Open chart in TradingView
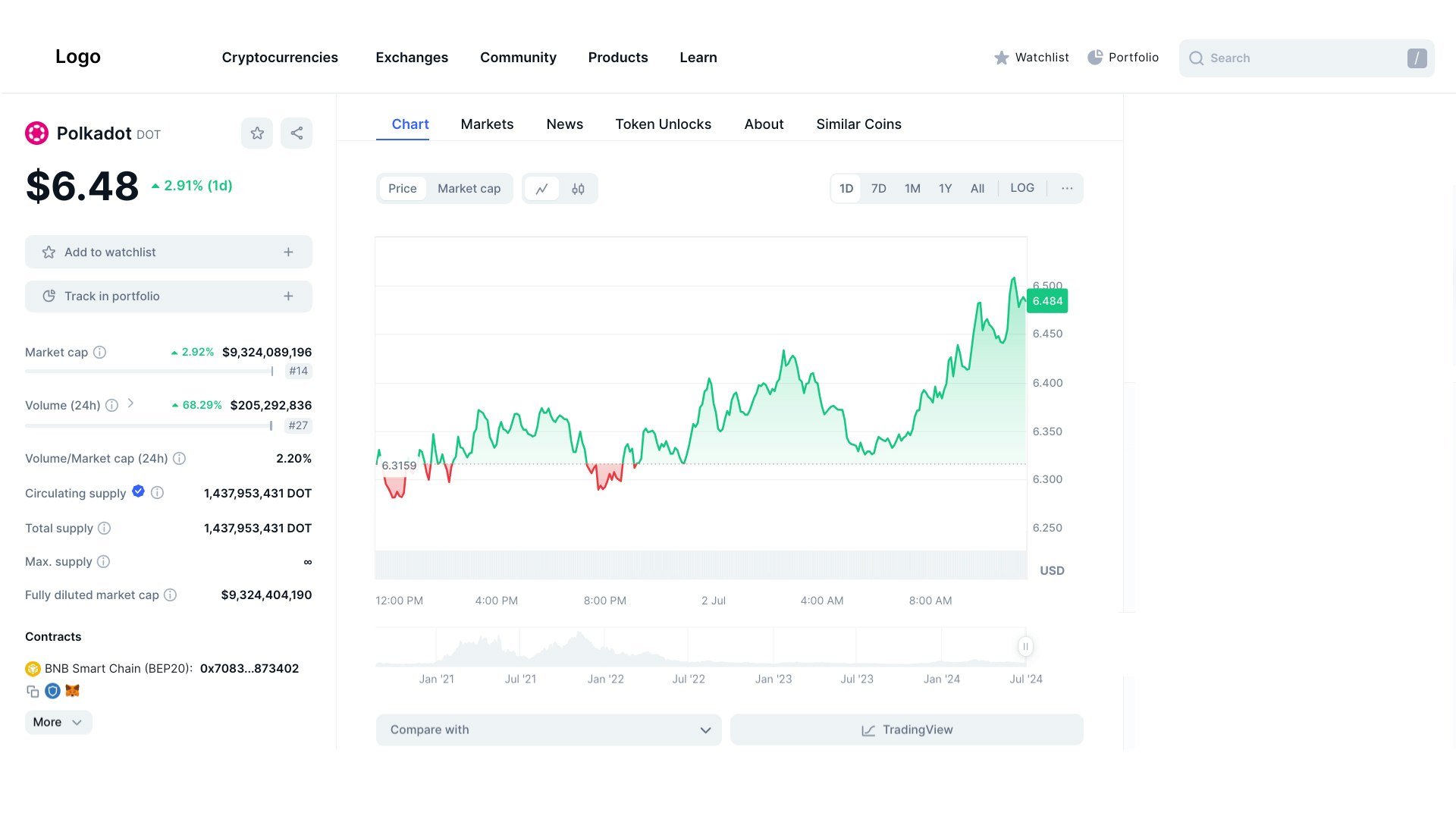The image size is (1456, 819). (x=906, y=730)
